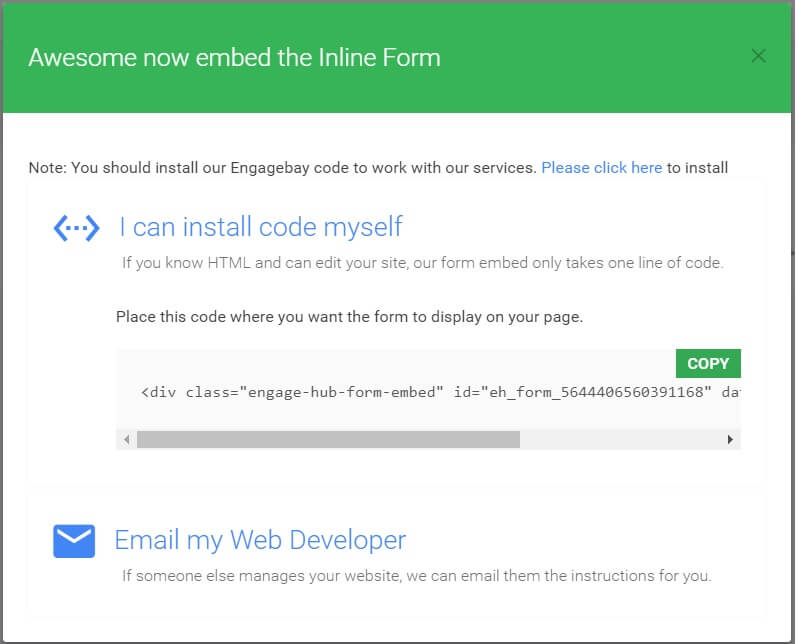Close the embed Inline Form dialog
The image size is (797, 644).
point(758,56)
